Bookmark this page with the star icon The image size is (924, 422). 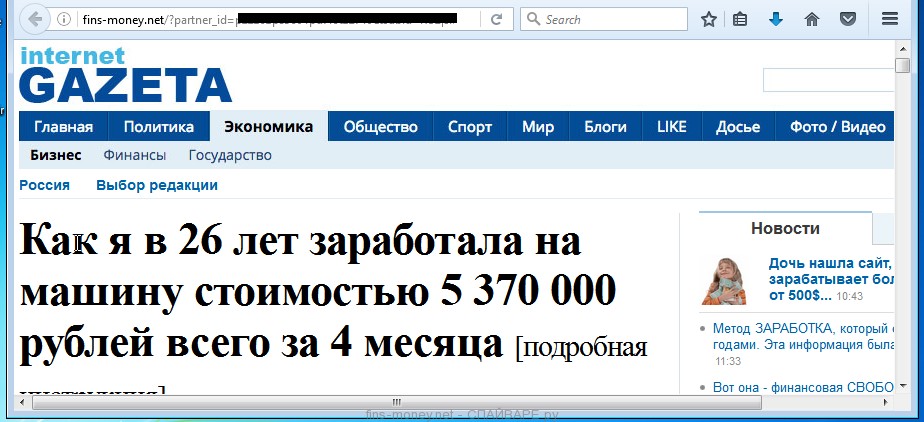click(x=709, y=19)
